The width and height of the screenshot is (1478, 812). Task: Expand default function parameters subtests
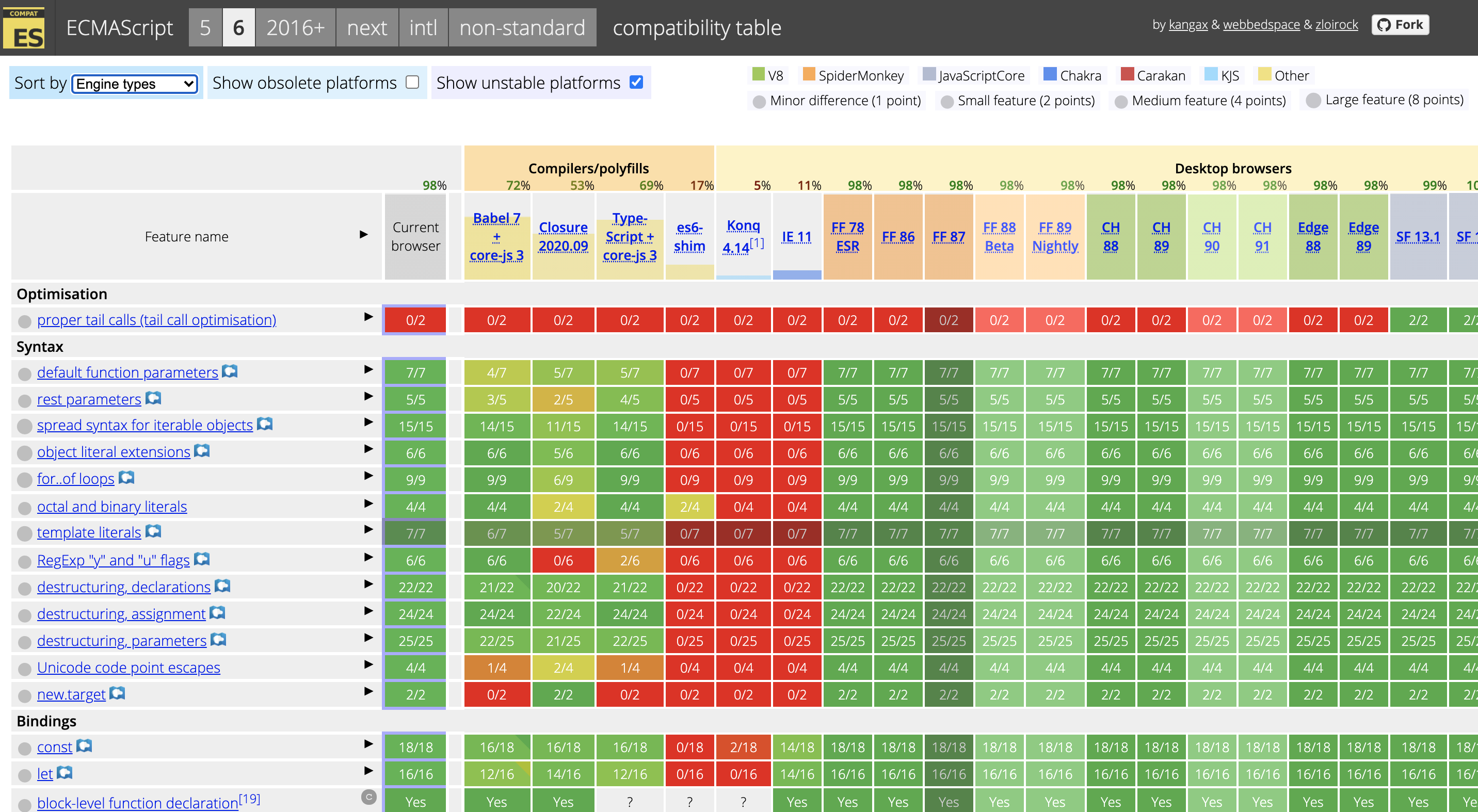pos(368,369)
